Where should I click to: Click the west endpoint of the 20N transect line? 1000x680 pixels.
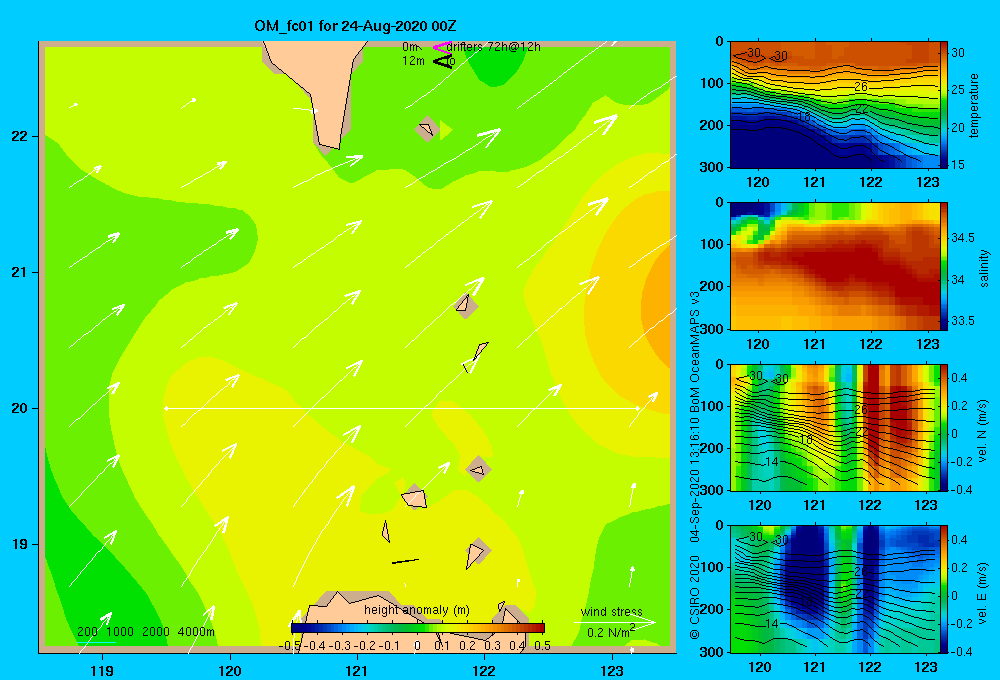[166, 408]
